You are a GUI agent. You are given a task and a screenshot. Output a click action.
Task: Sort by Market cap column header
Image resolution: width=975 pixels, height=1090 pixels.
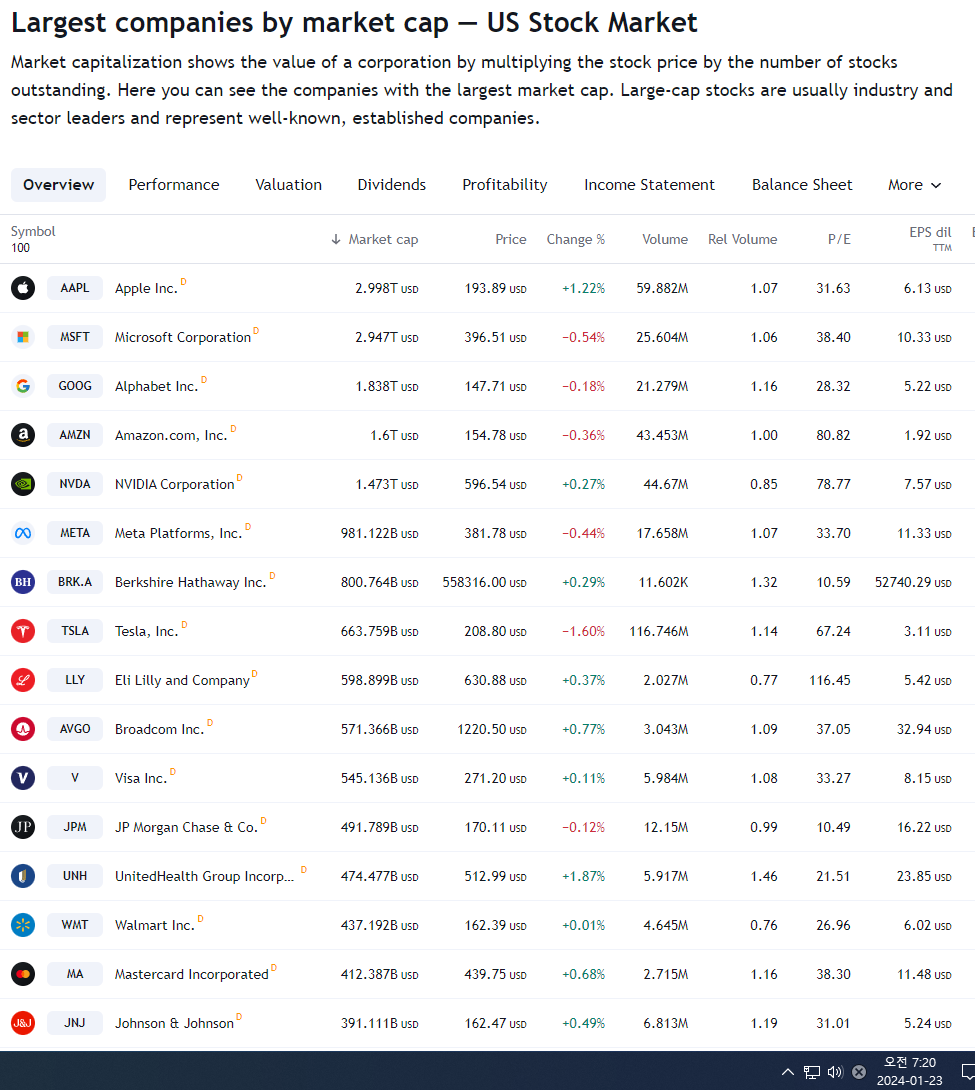click(375, 239)
